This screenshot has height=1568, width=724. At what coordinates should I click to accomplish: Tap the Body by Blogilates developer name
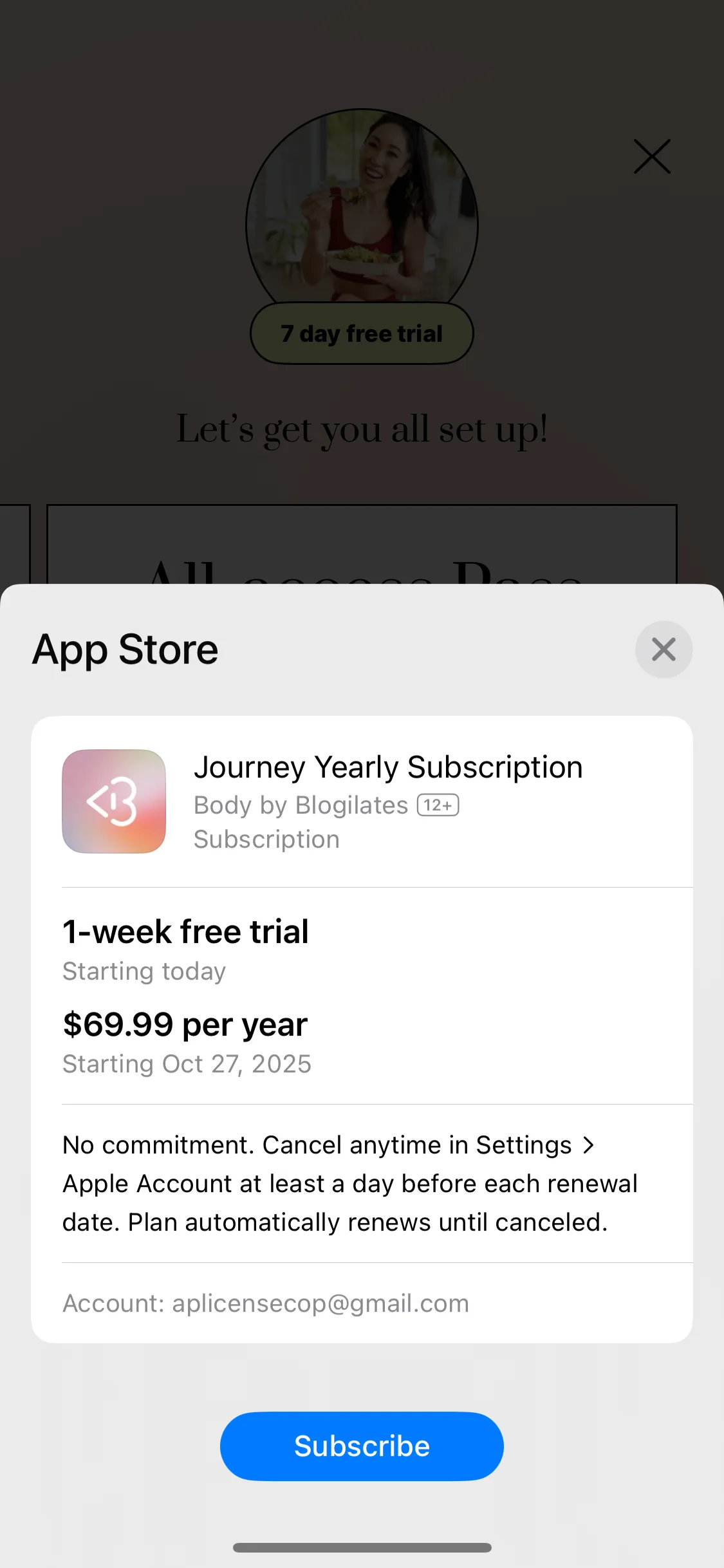pos(301,805)
